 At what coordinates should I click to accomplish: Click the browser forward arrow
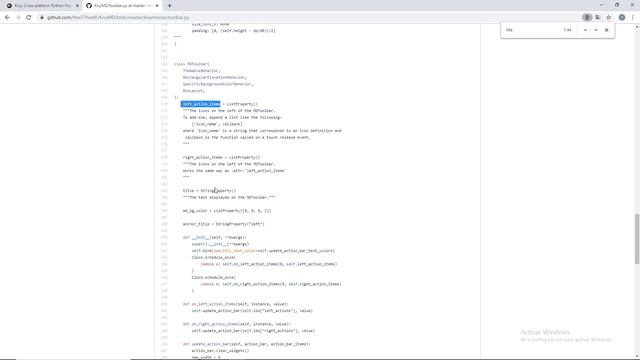(18, 18)
